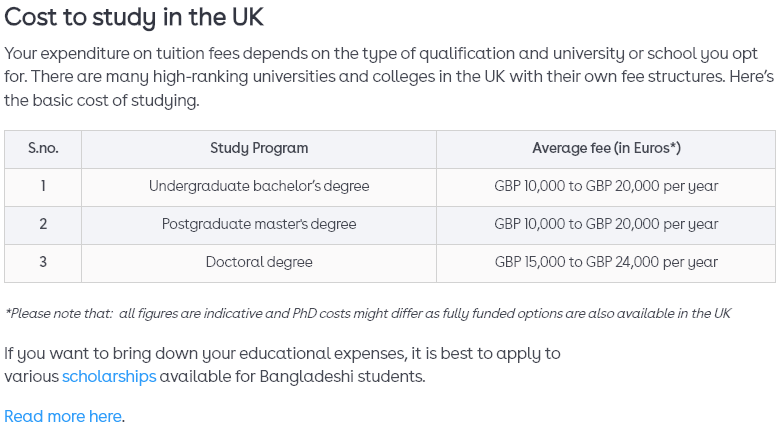
Task: Click serial number 2 in the table
Action: coord(43,224)
